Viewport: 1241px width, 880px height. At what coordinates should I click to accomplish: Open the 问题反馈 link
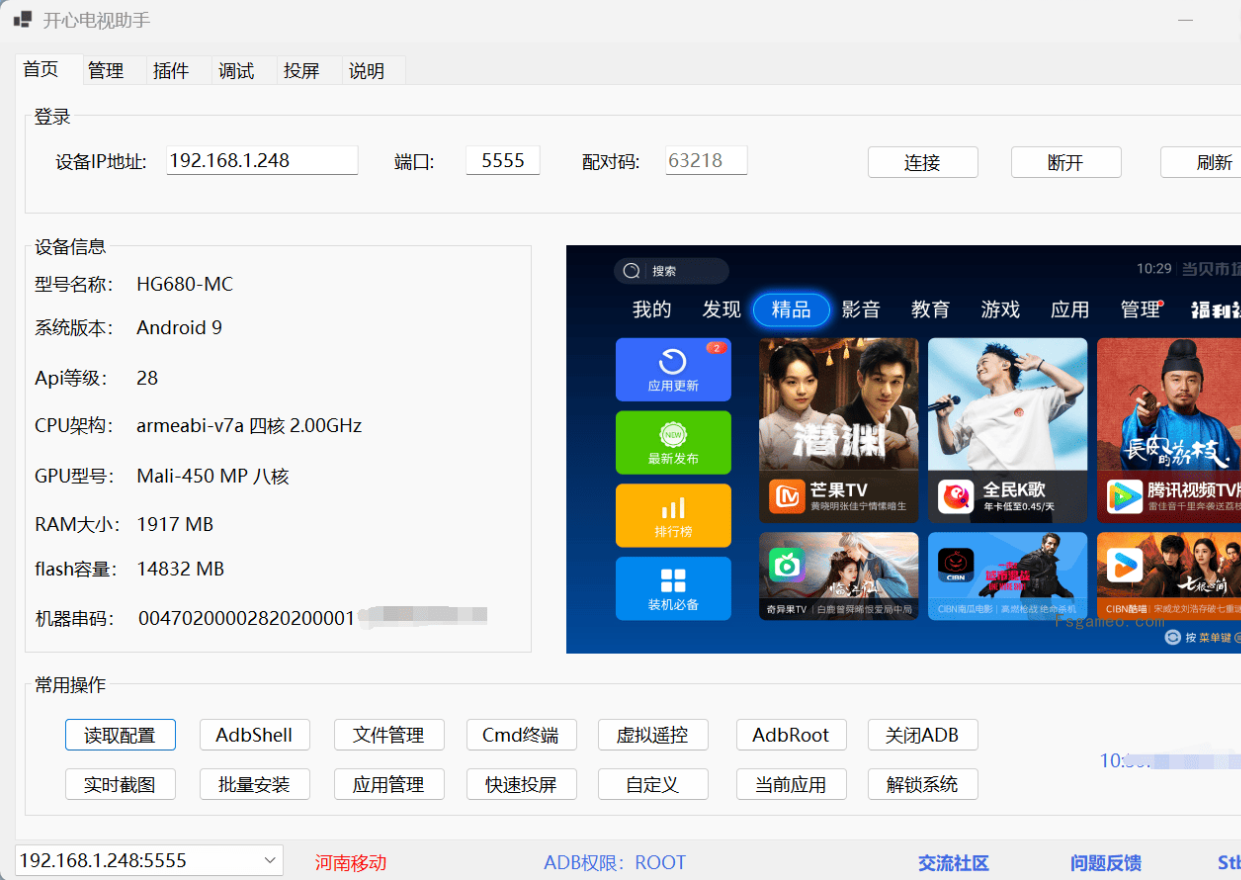pyautogui.click(x=1105, y=863)
